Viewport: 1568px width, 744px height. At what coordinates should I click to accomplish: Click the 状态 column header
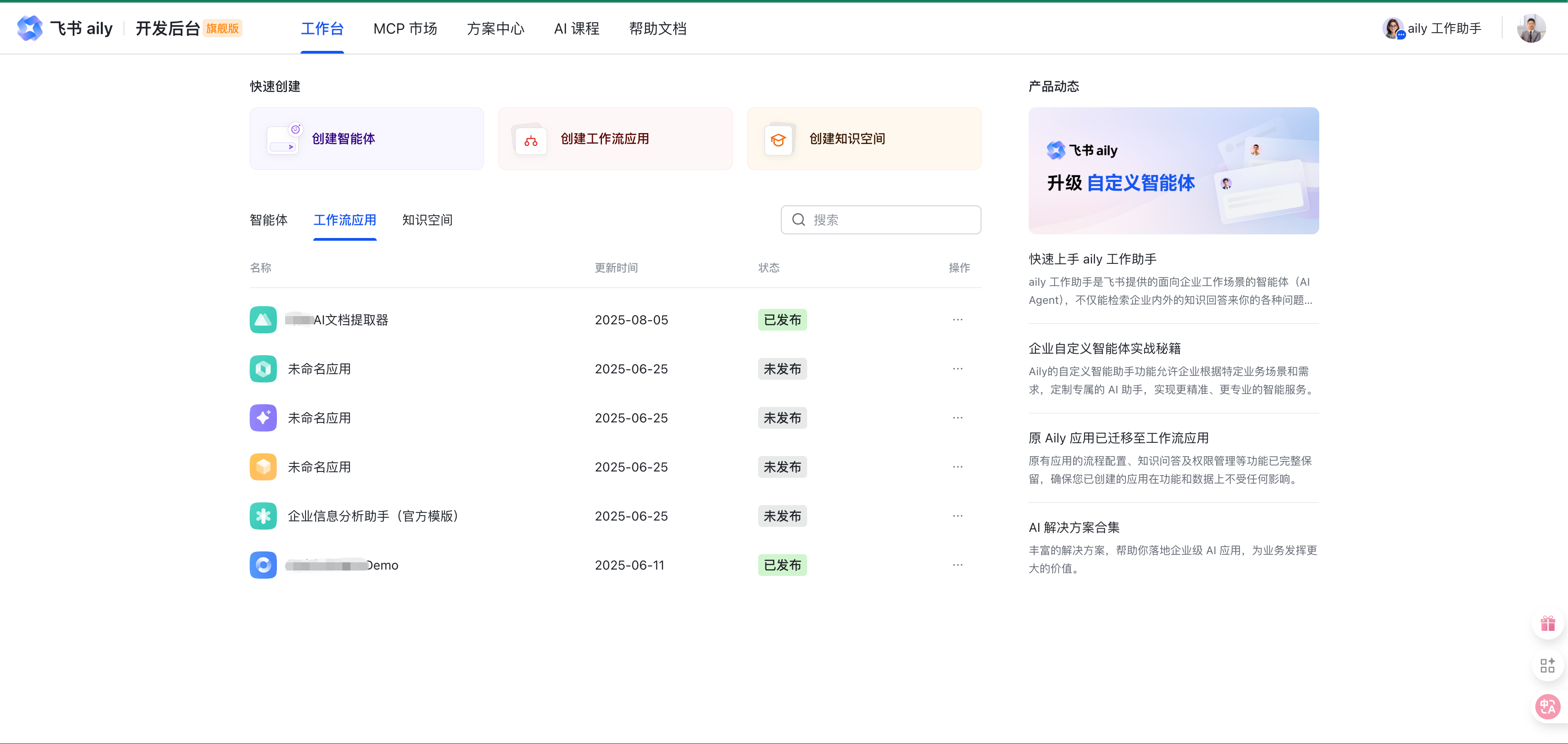coord(769,268)
